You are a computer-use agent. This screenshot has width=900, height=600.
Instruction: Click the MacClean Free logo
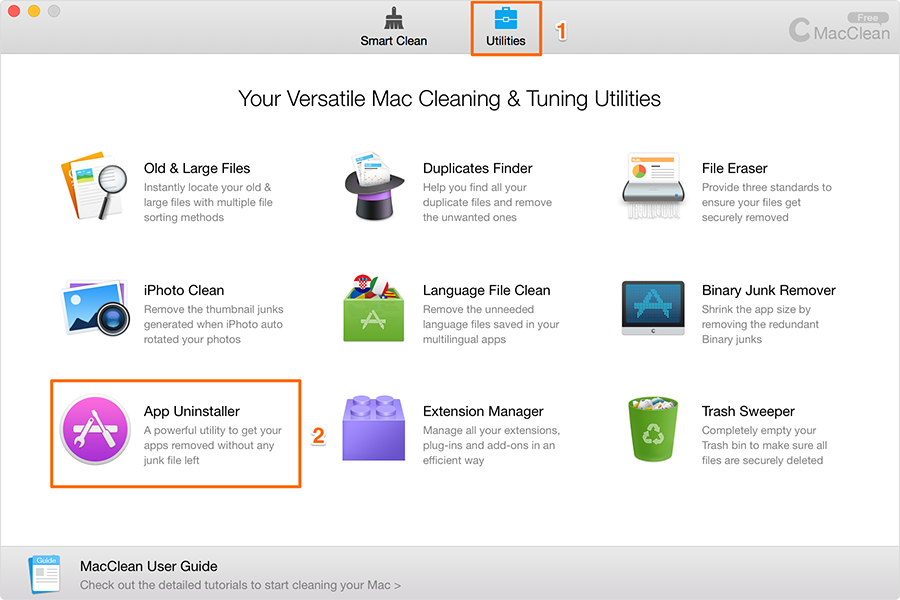[x=839, y=28]
